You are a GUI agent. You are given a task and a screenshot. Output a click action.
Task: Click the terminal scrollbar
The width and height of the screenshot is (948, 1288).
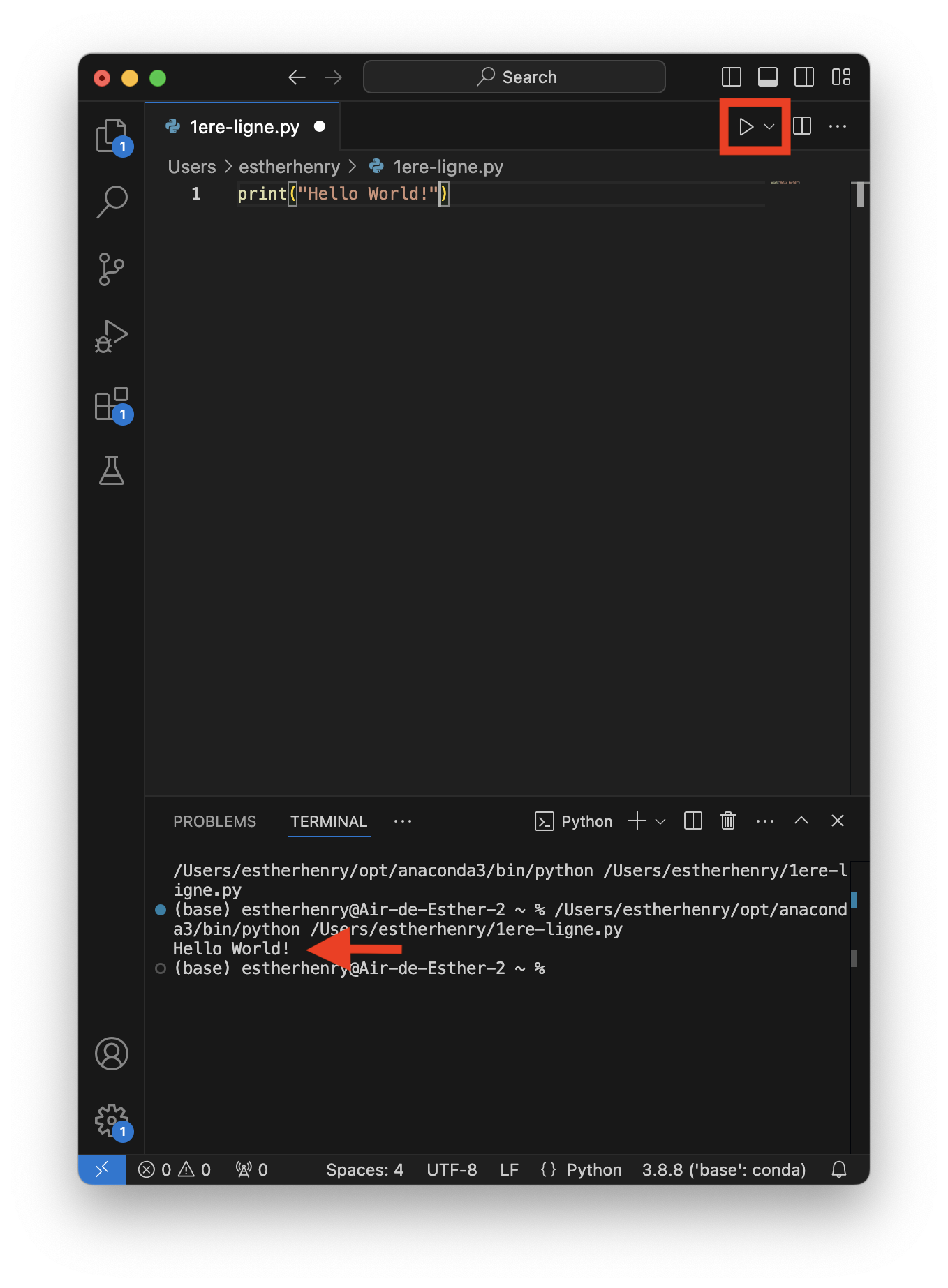(x=854, y=958)
